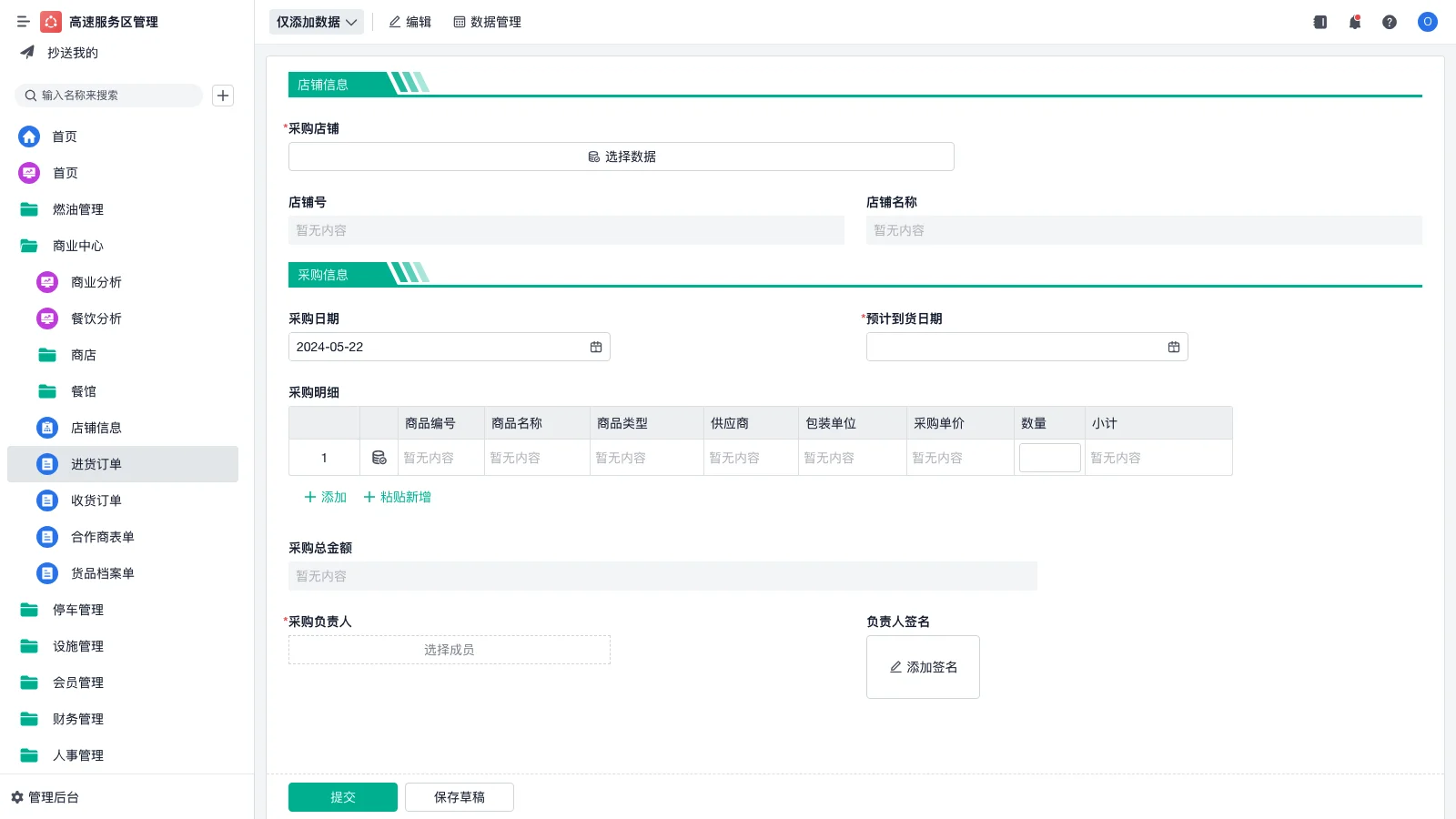The image size is (1456, 819).
Task: Click the 添加 link under 采购明细
Action: coord(324,497)
